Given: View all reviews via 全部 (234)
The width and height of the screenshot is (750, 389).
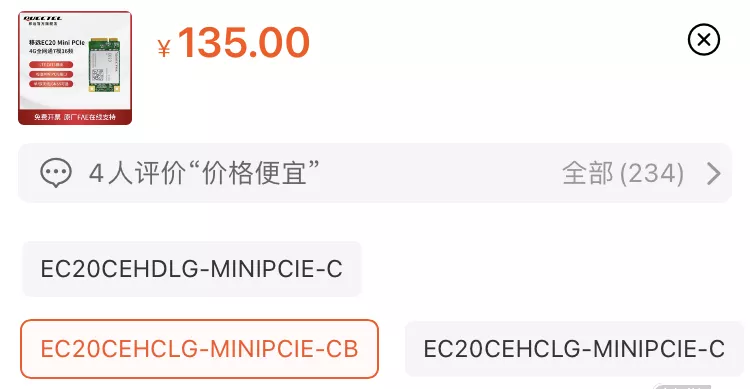Looking at the screenshot, I should 623,173.
